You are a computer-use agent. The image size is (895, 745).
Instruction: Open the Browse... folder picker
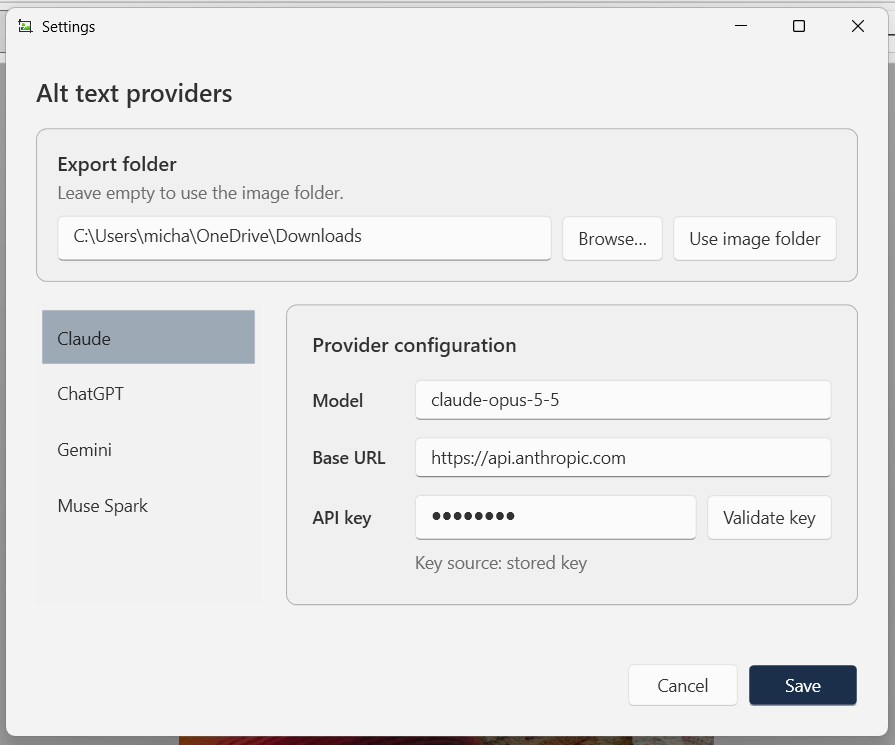612,239
